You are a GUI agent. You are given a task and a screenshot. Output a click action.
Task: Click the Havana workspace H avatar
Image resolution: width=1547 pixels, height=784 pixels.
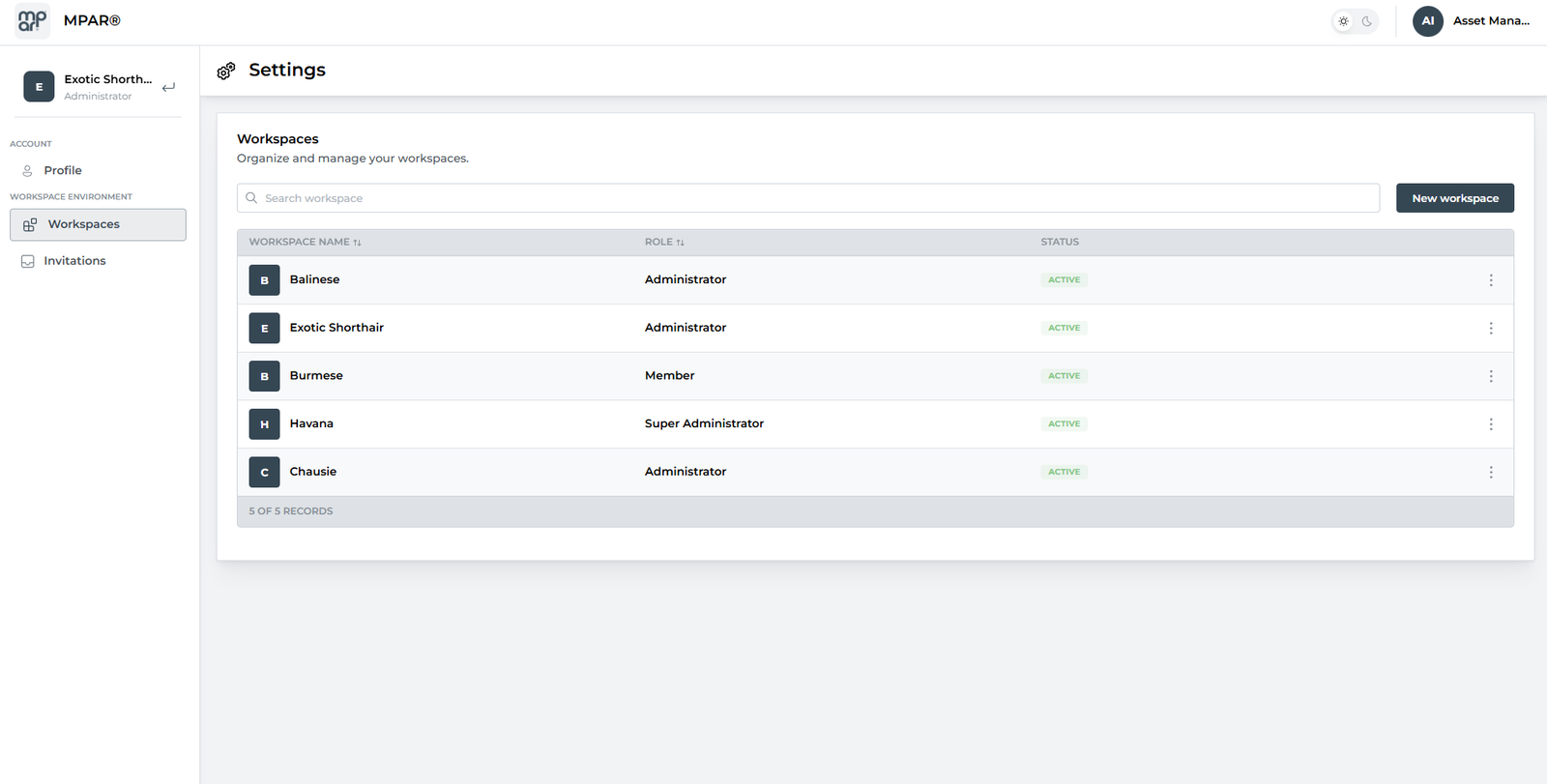pyautogui.click(x=264, y=424)
